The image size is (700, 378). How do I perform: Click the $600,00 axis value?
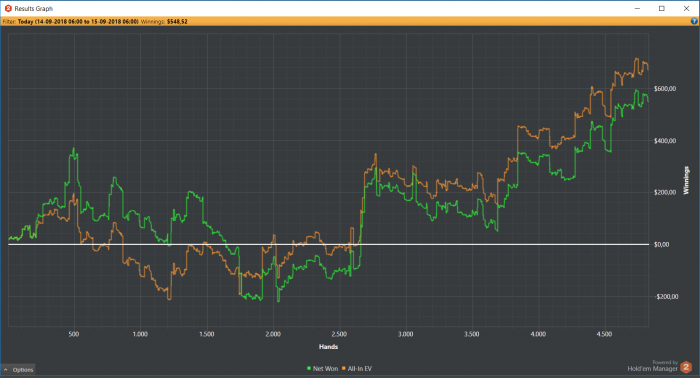pyautogui.click(x=665, y=89)
